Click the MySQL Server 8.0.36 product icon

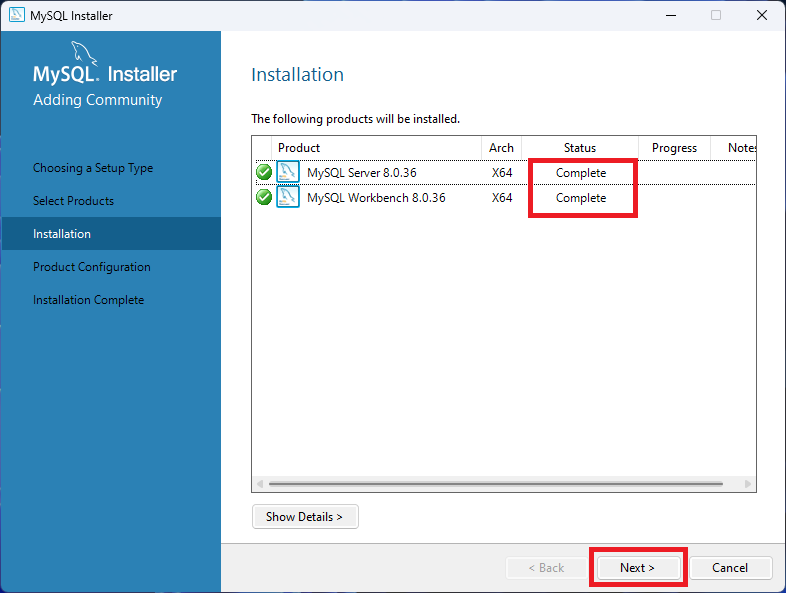click(x=288, y=172)
